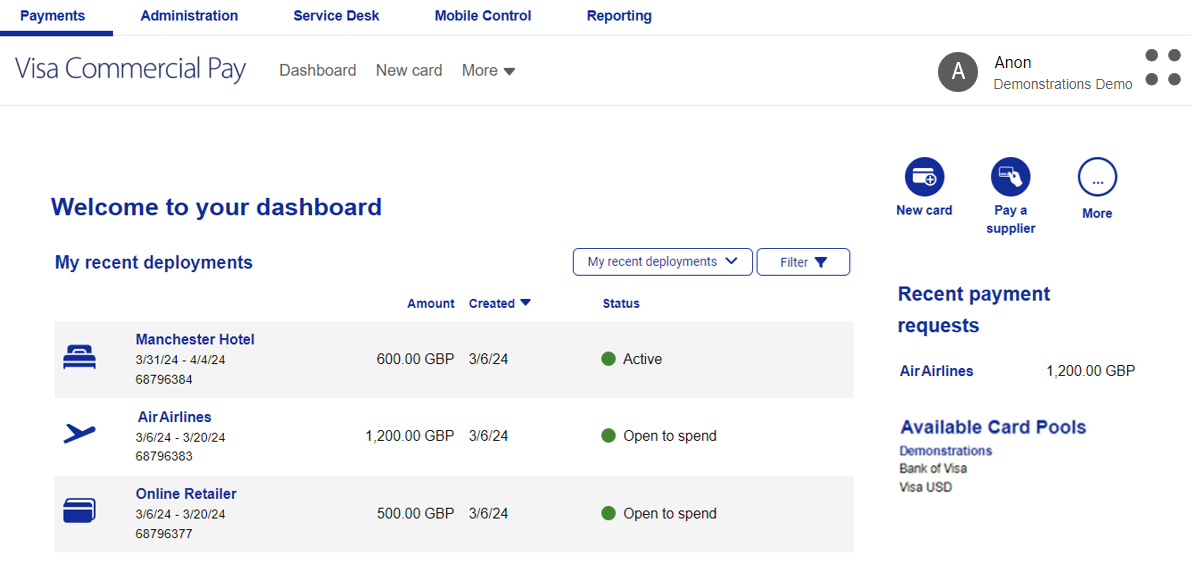Open the More ellipsis circle icon
Image resolution: width=1191 pixels, height=562 pixels.
(x=1097, y=178)
